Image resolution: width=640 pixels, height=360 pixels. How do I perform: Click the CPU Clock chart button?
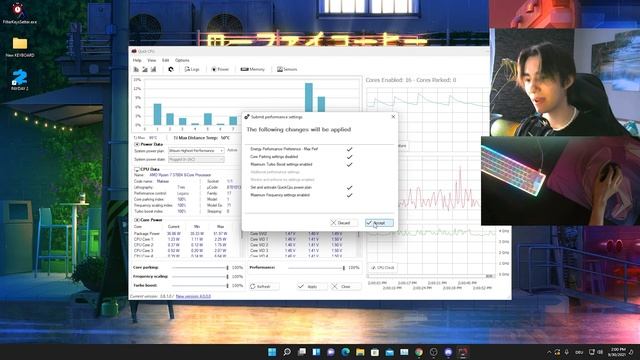pos(382,268)
